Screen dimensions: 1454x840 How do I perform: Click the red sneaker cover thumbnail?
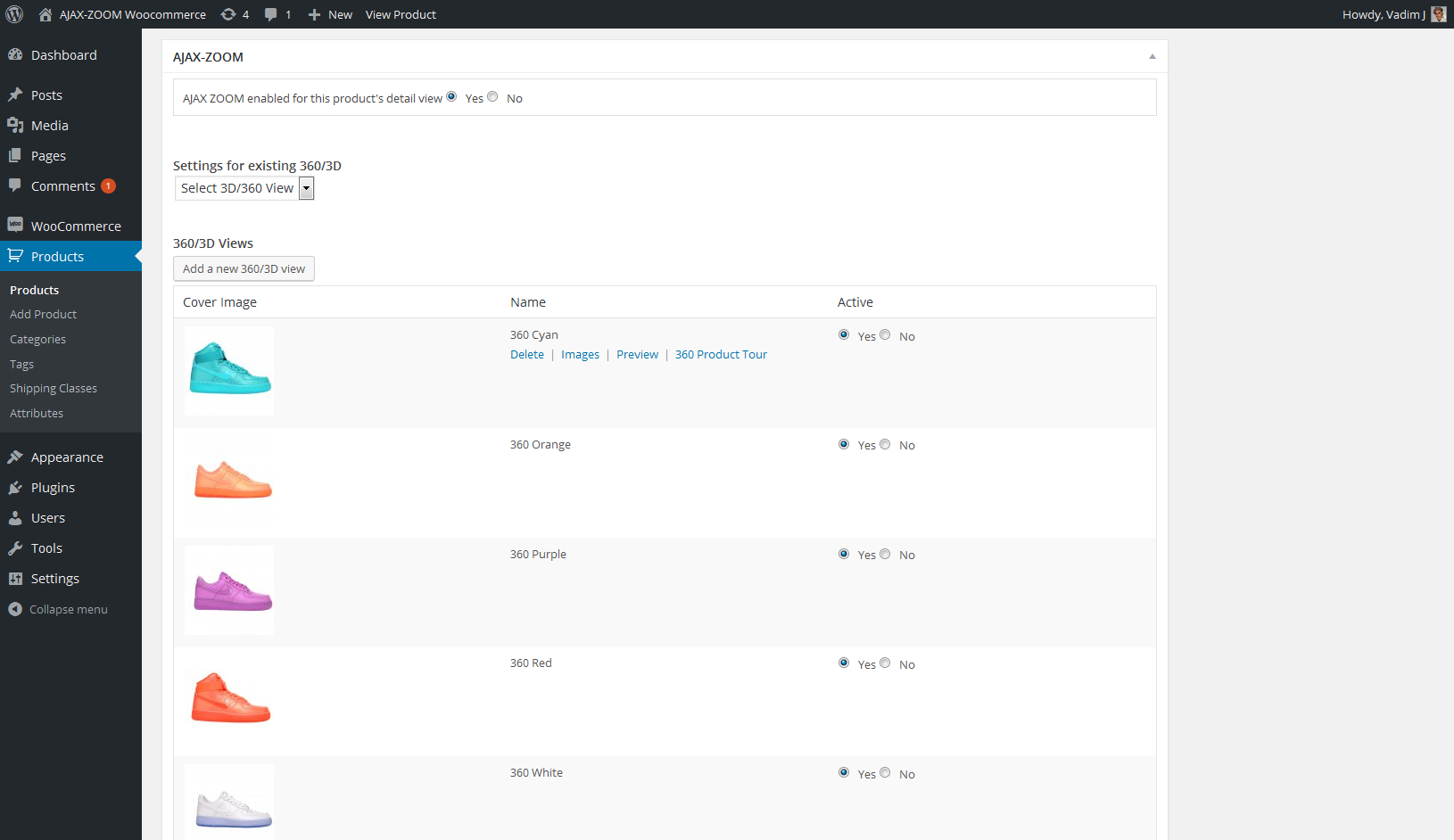click(x=229, y=699)
